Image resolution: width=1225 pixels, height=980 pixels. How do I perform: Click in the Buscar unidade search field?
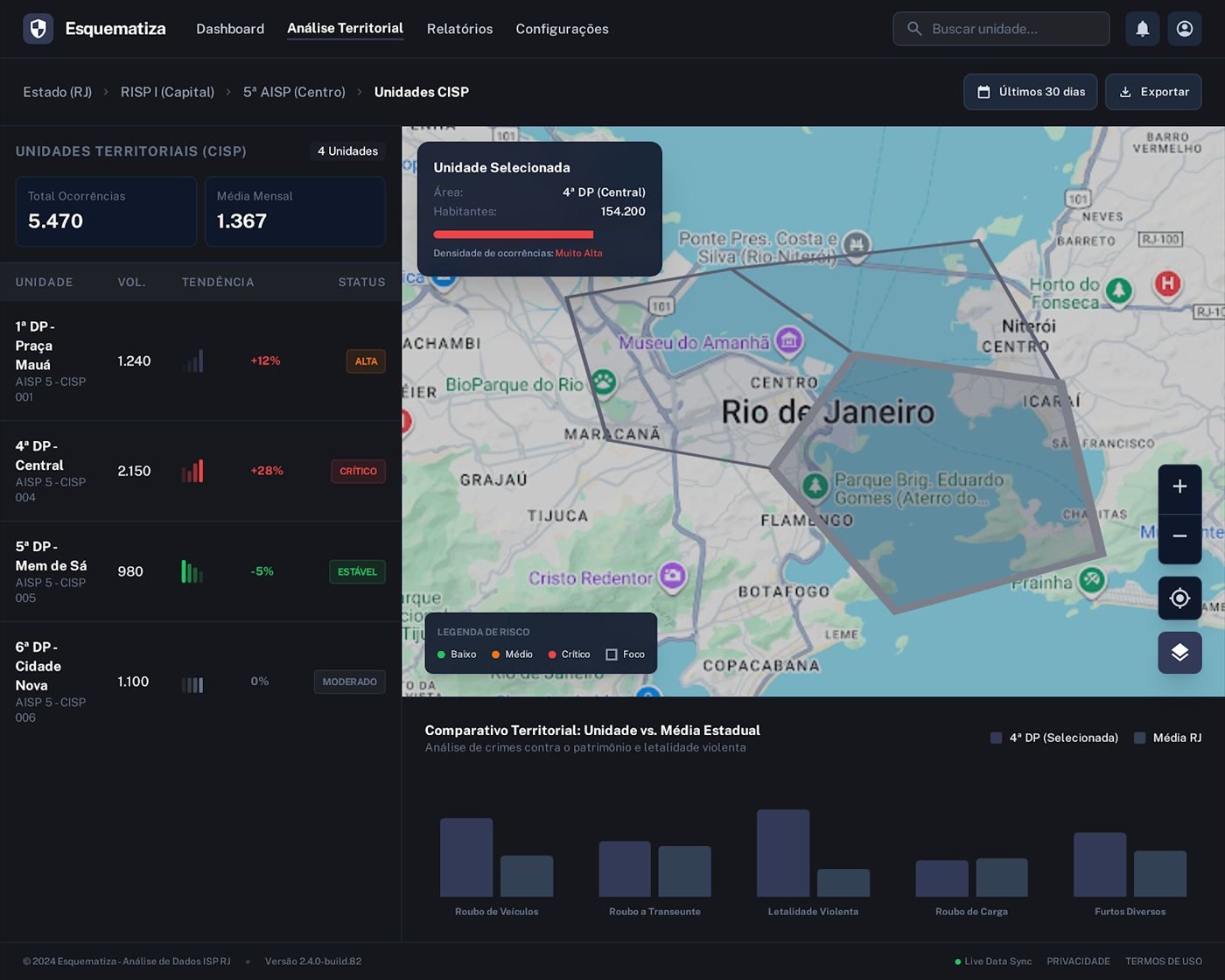(x=1001, y=29)
